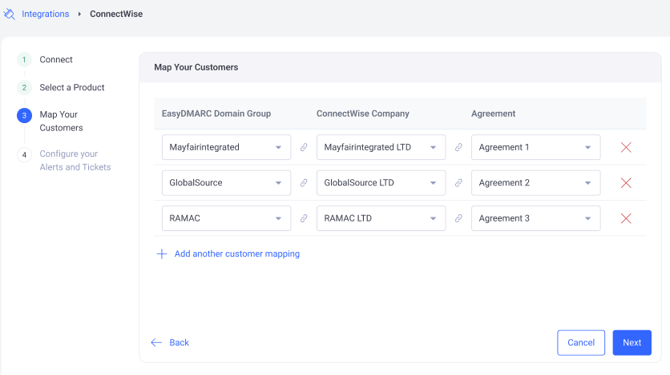Click the link icon between Mayfairintegrated and Mayfairintegrated LTD

[303, 147]
